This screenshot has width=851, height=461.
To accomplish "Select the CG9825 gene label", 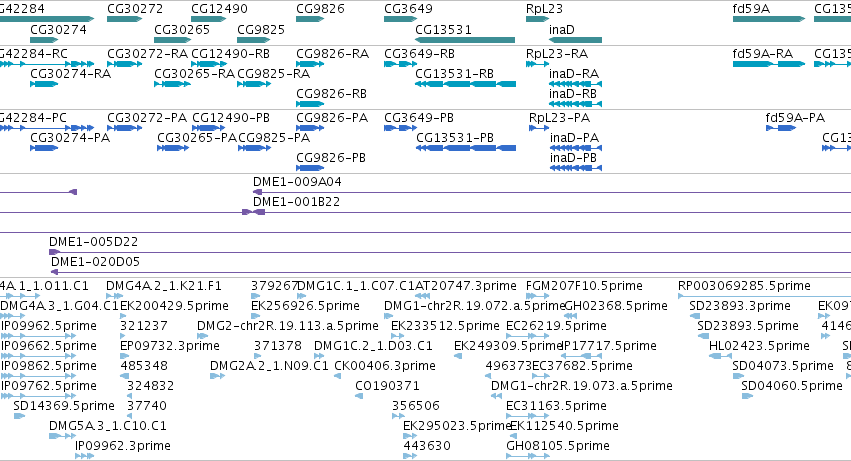I will tap(261, 29).
